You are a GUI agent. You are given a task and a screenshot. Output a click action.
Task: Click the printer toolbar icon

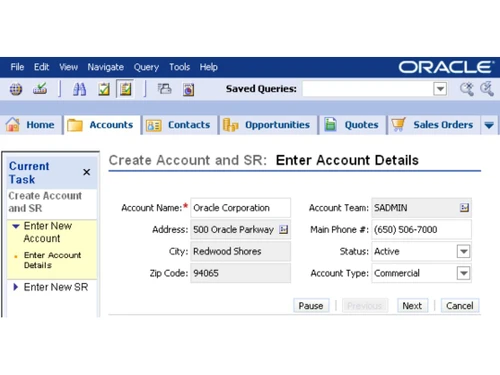coord(164,89)
